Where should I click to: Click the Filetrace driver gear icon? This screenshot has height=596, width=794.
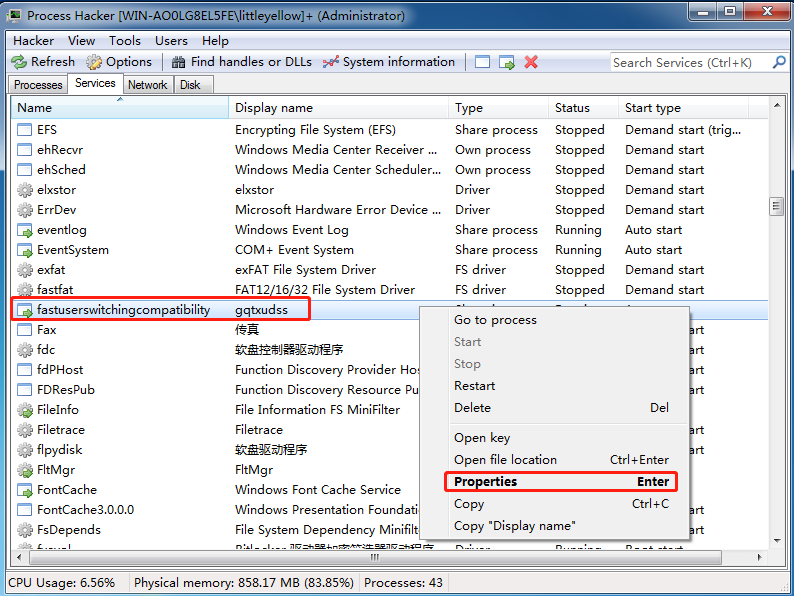[25, 430]
